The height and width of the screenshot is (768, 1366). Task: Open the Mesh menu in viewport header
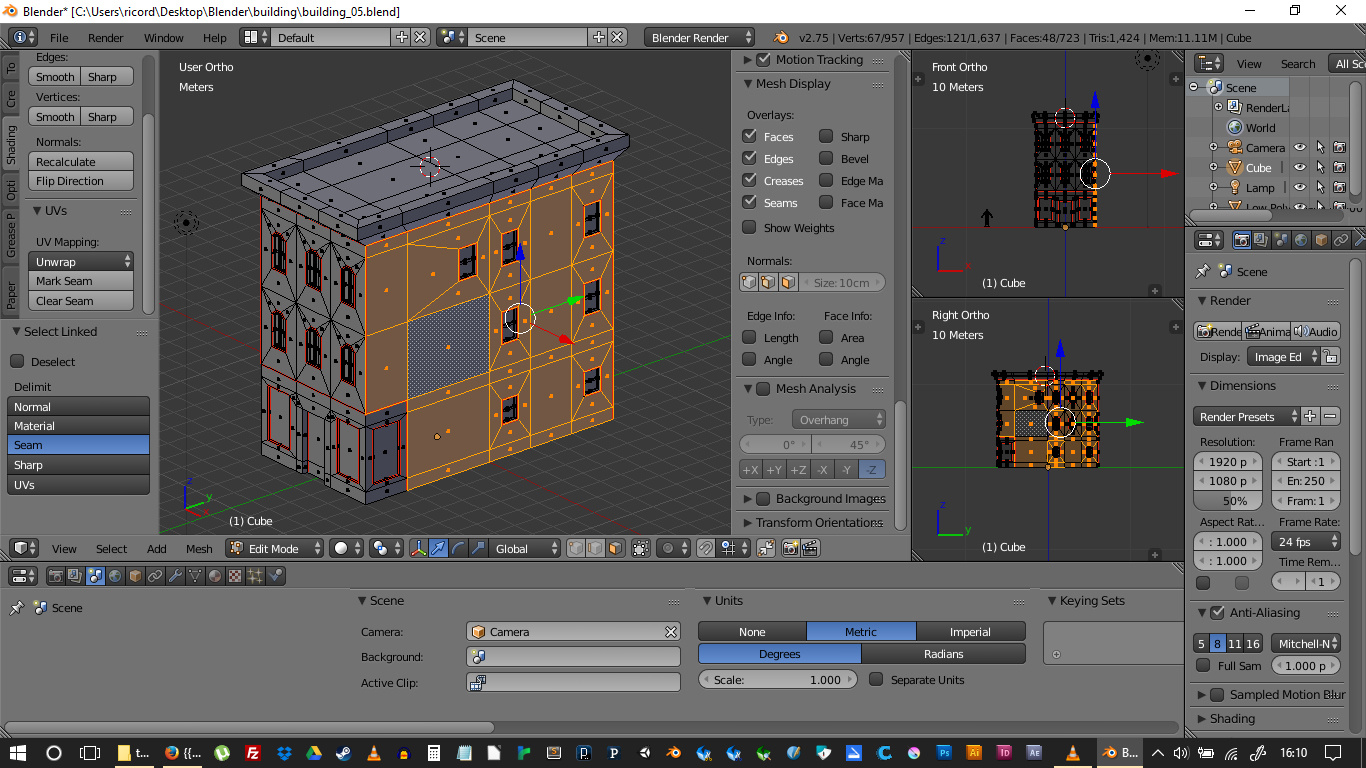click(199, 548)
